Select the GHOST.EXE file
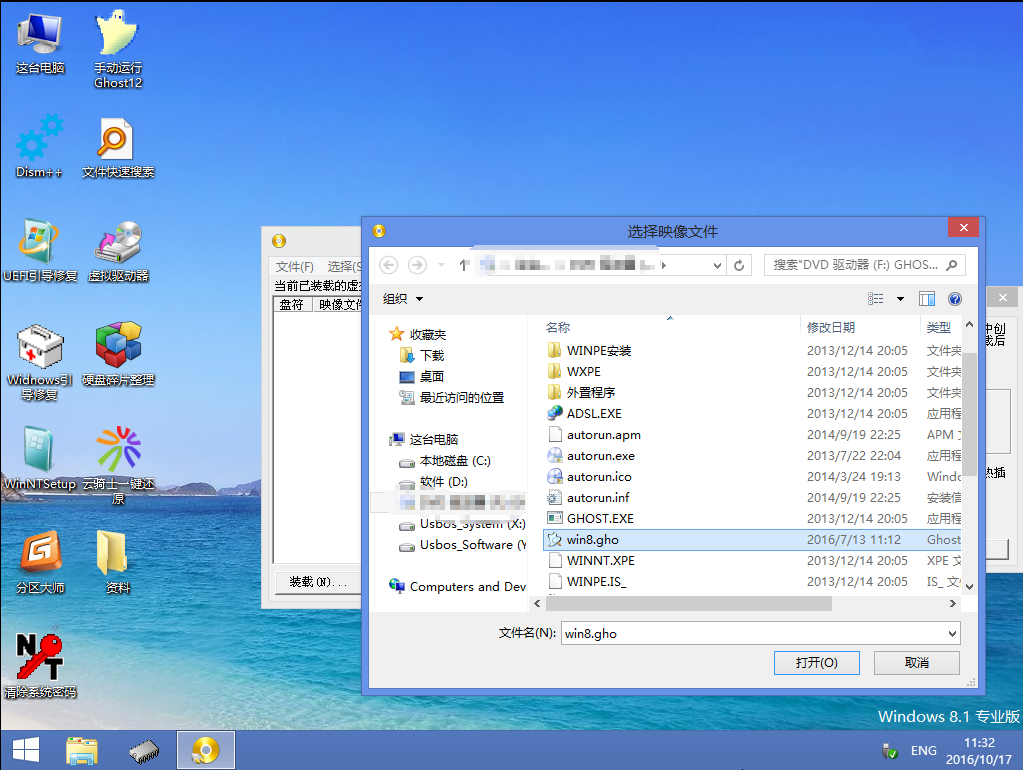The width and height of the screenshot is (1023, 770). (x=600, y=518)
